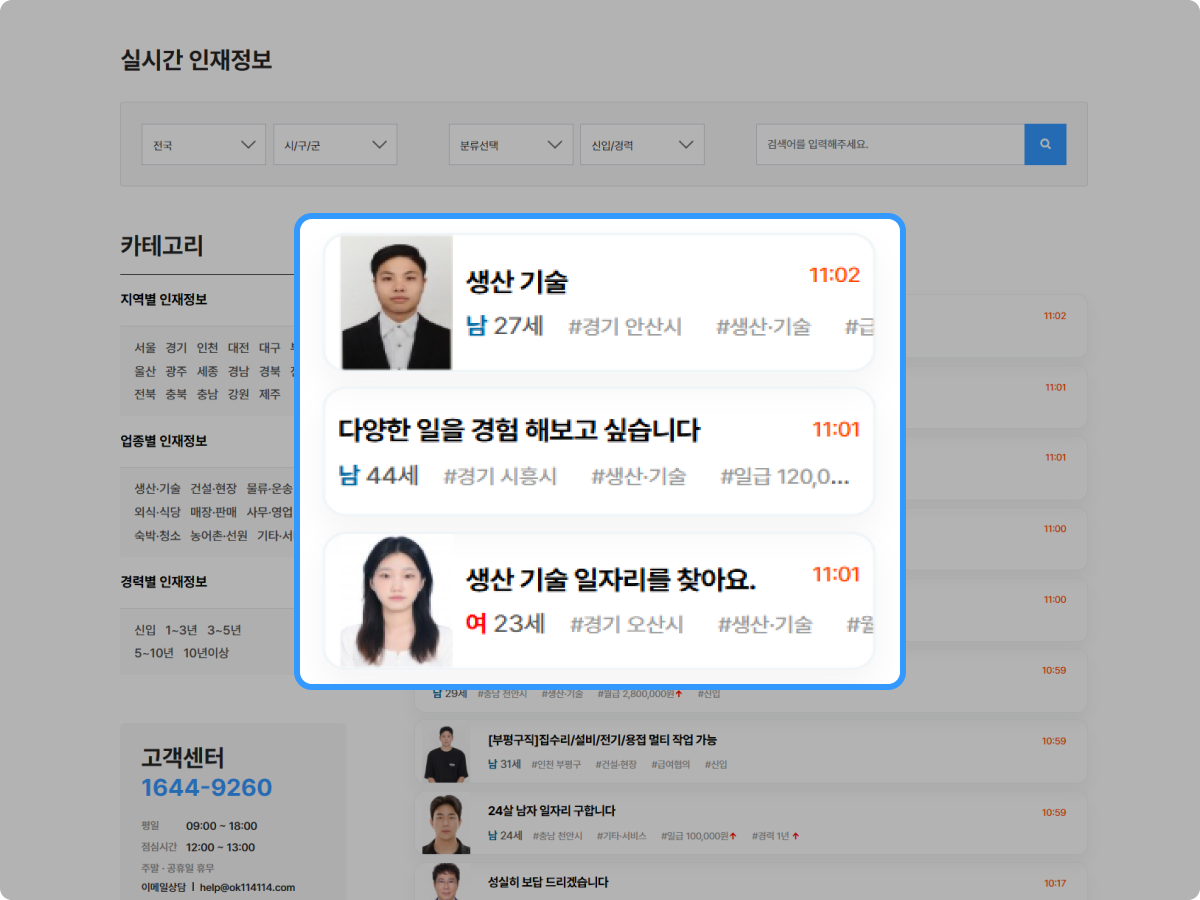
Task: Open the 다양한 일을 경험 해보고 싶습니다 listing
Action: pyautogui.click(x=519, y=431)
